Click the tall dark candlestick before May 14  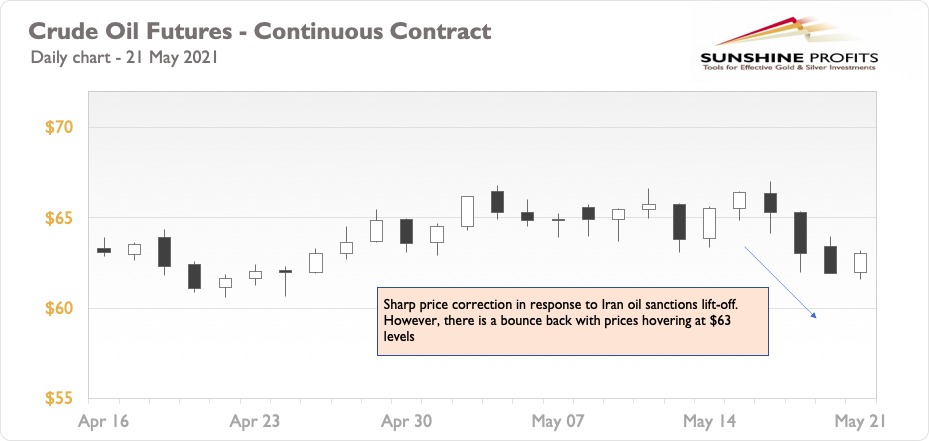pyautogui.click(x=679, y=222)
